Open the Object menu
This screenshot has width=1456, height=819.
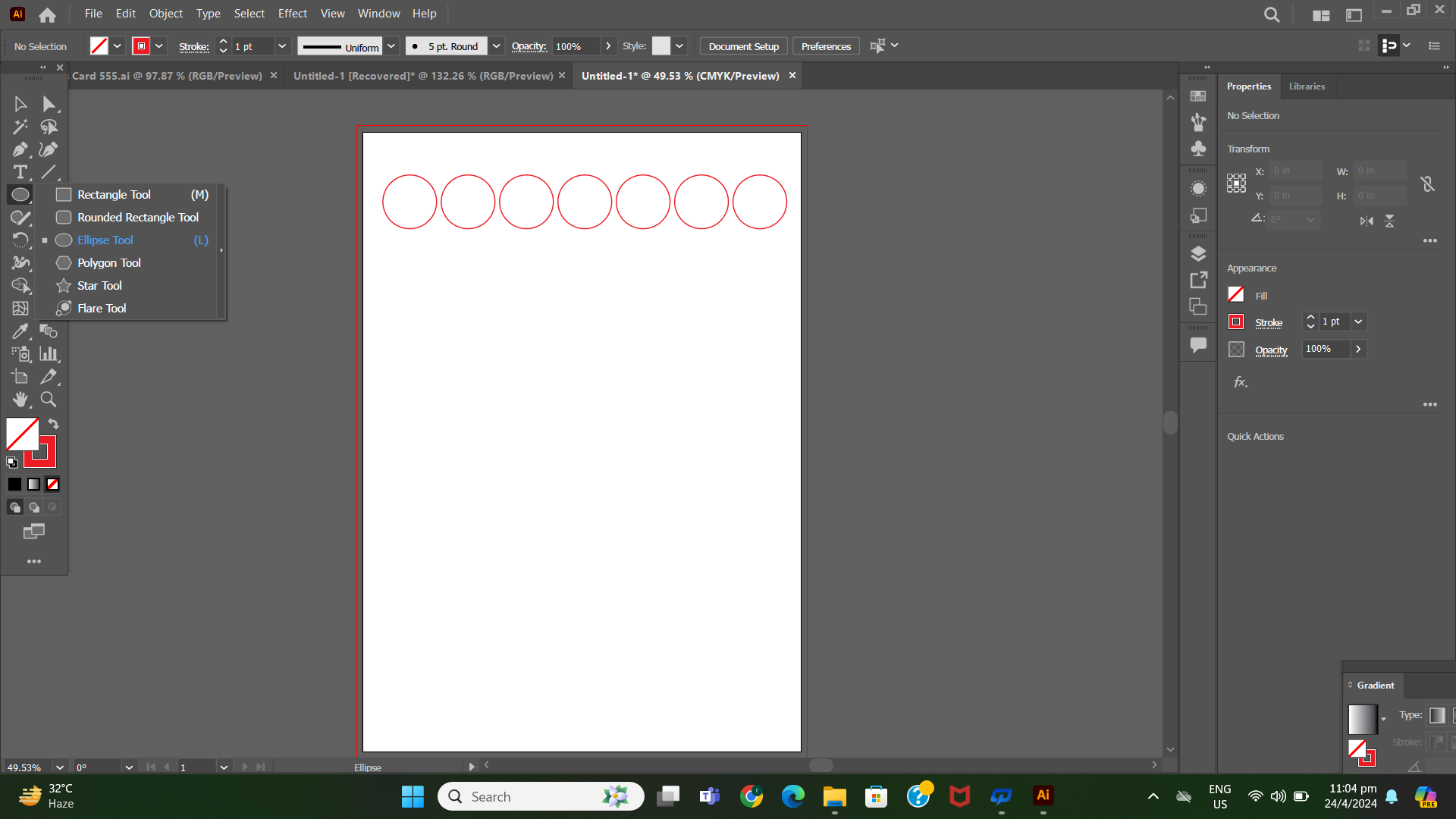165,14
